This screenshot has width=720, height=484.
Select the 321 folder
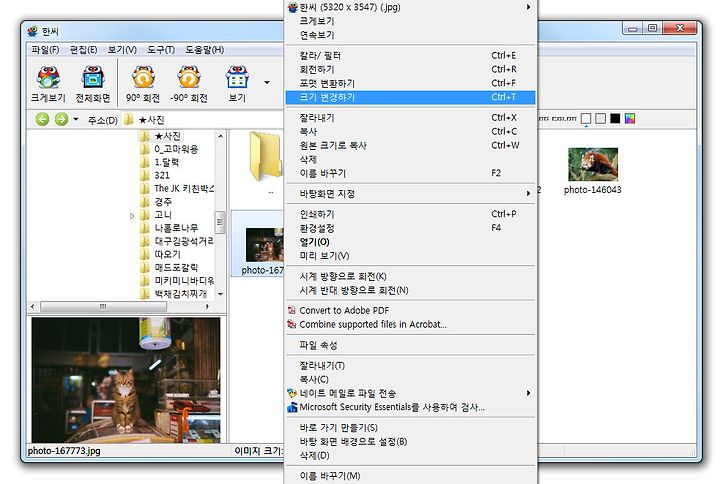[x=162, y=175]
